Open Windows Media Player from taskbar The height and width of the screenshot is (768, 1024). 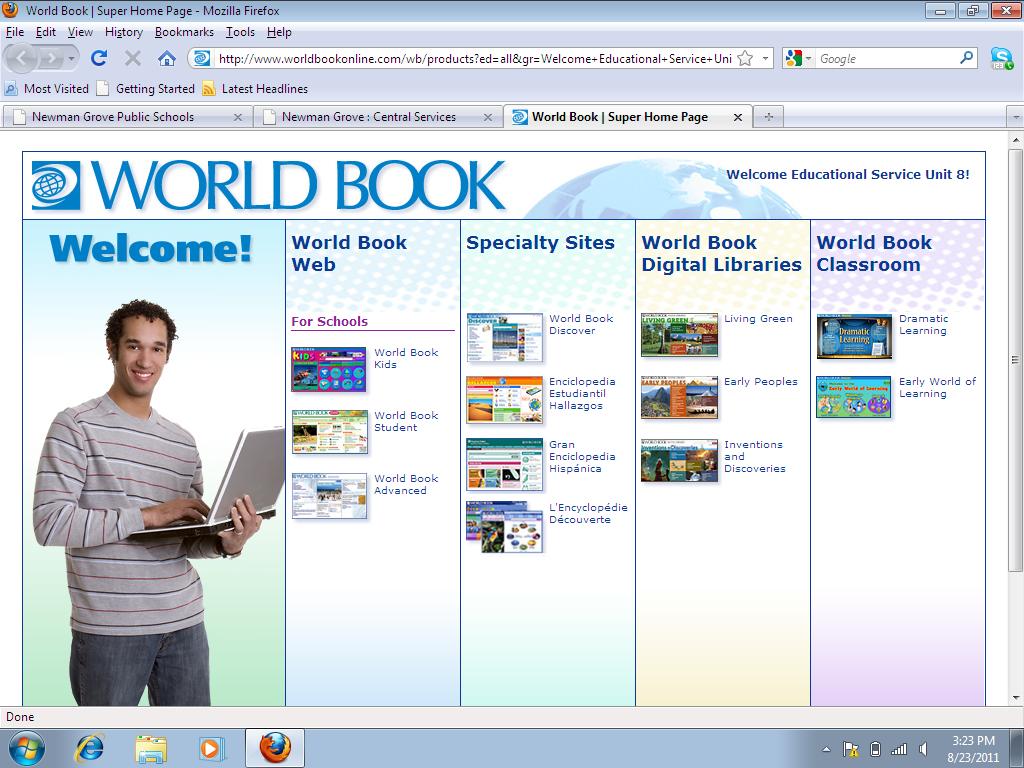click(211, 748)
